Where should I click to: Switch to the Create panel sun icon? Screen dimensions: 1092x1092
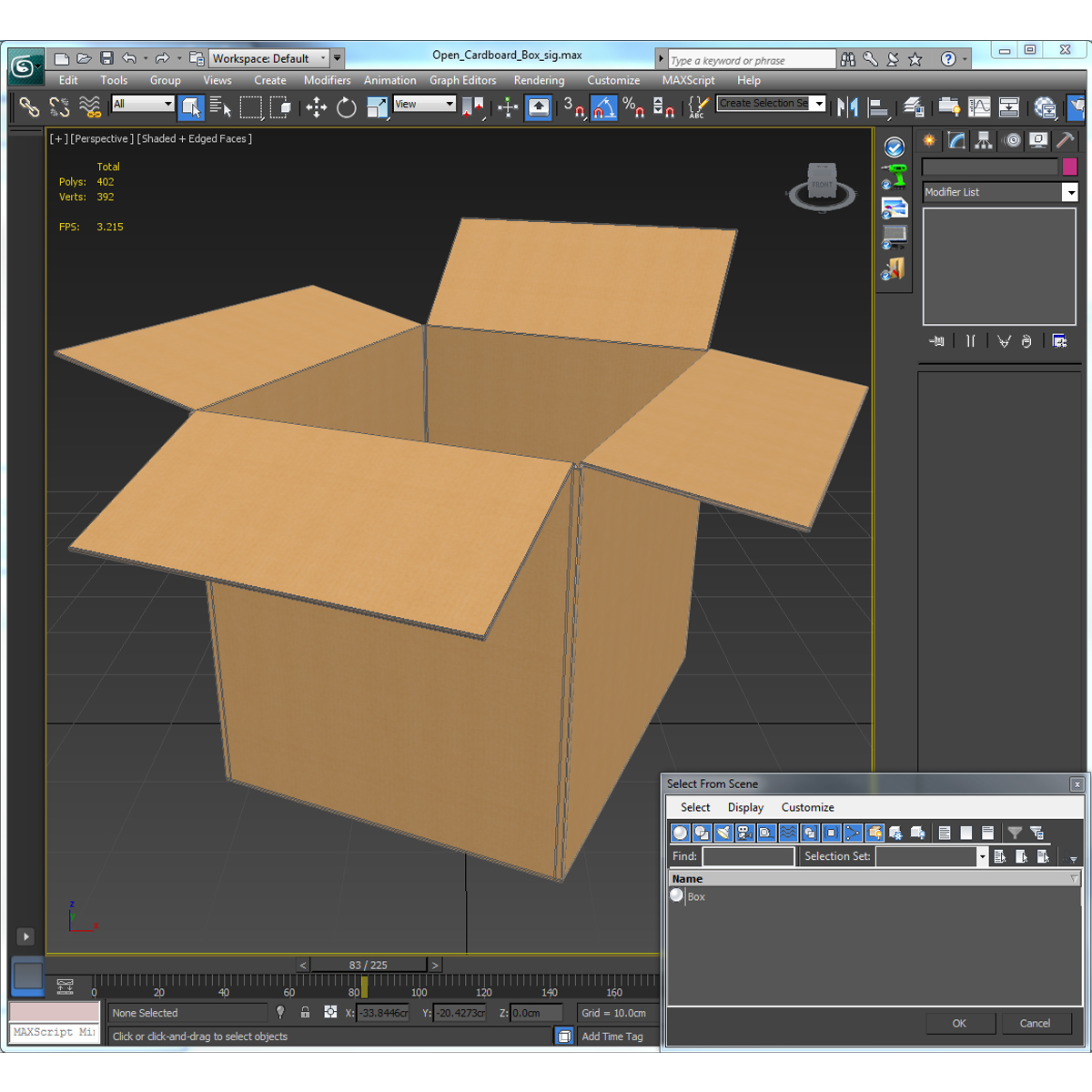[x=929, y=140]
